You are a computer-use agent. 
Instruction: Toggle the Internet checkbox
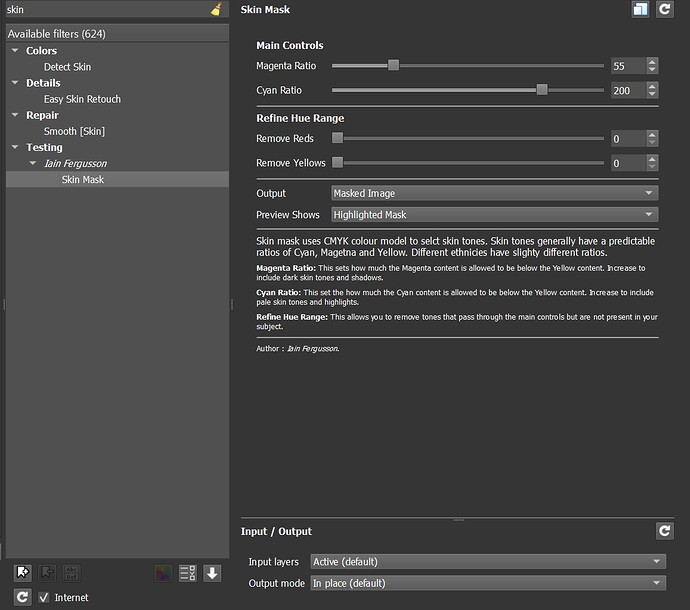[x=44, y=597]
